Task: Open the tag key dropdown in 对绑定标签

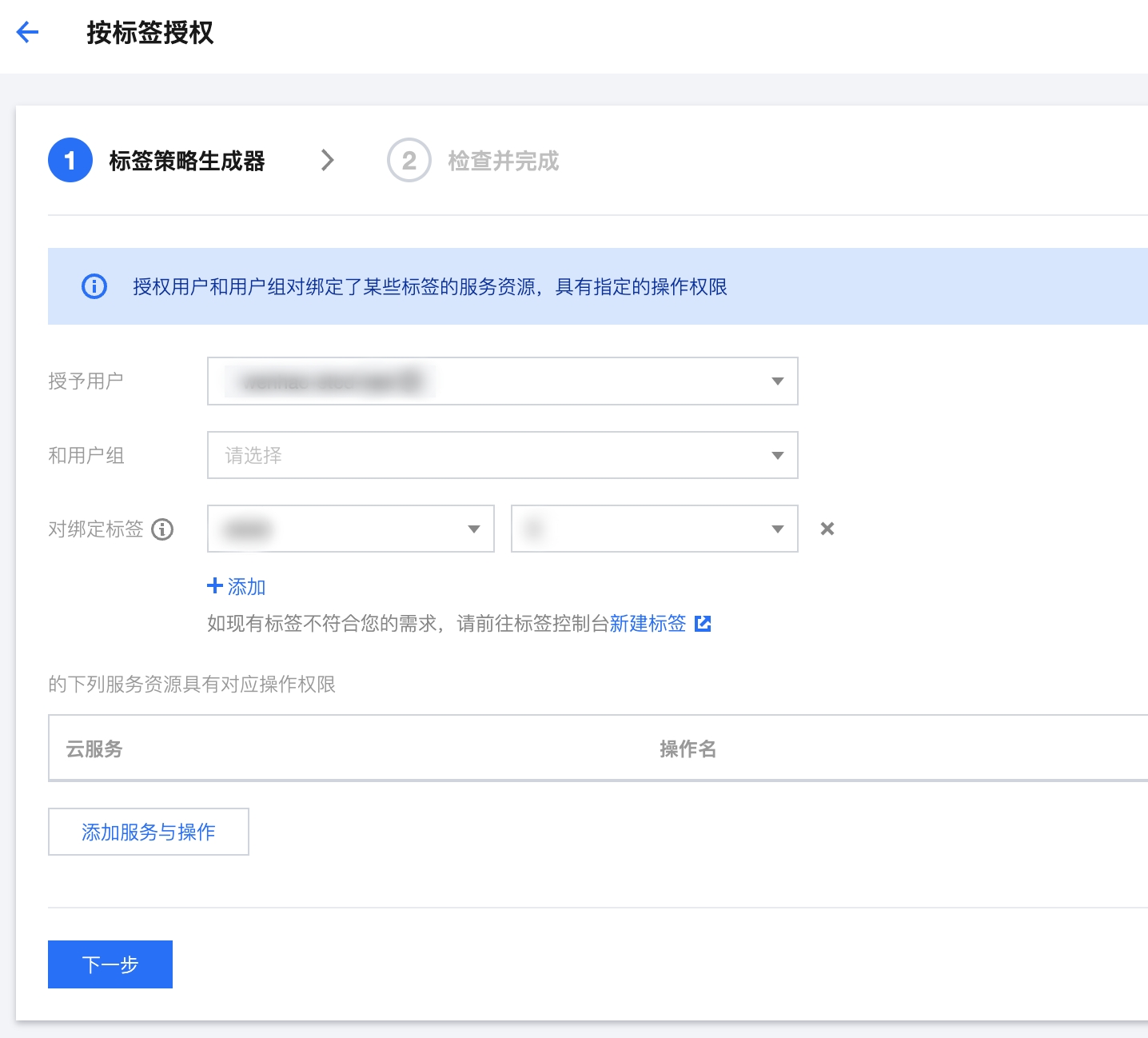Action: click(350, 529)
